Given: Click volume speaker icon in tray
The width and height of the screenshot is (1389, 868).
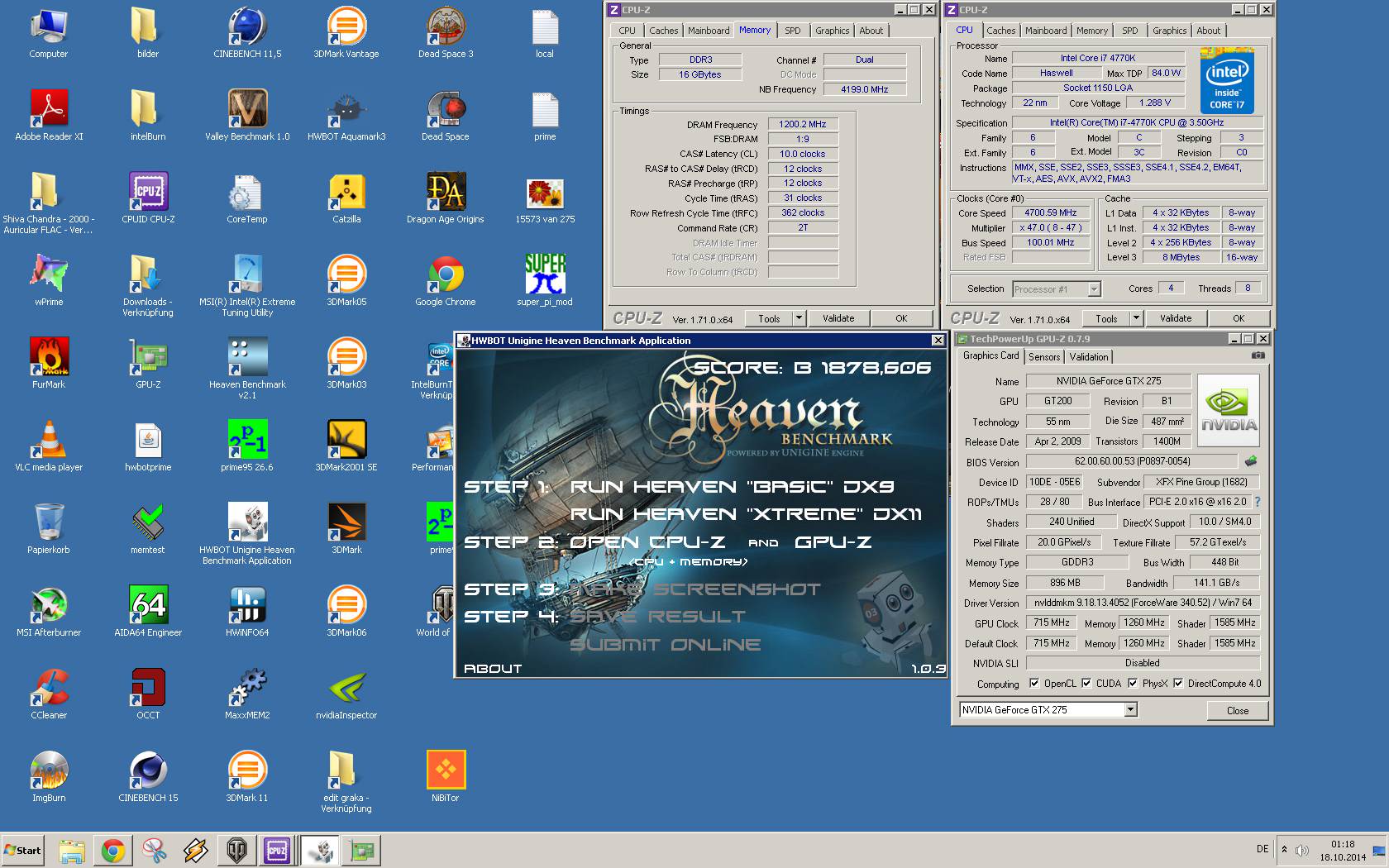Looking at the screenshot, I should pos(1302,850).
